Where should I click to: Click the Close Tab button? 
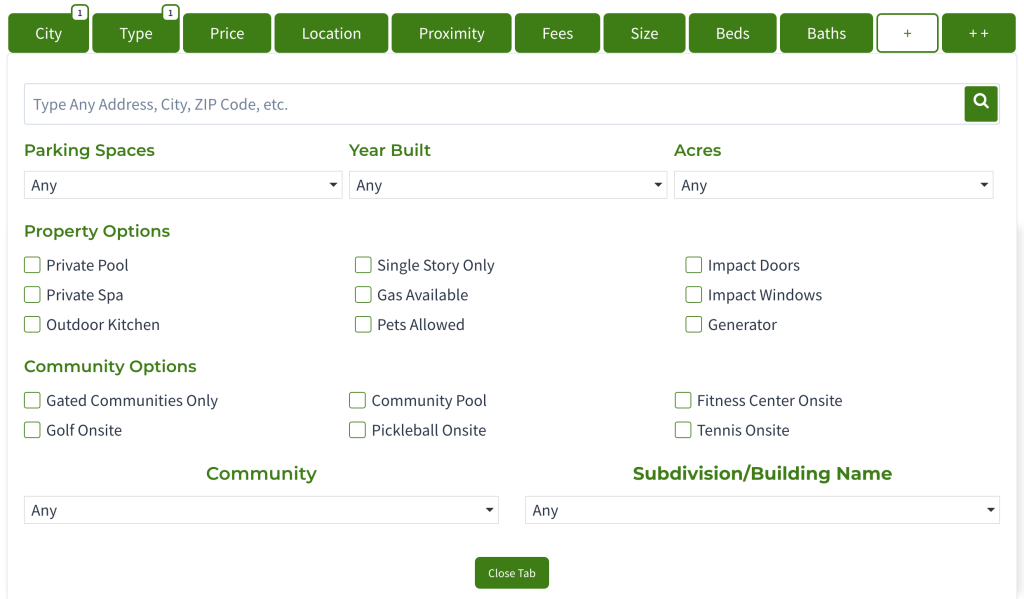tap(511, 573)
